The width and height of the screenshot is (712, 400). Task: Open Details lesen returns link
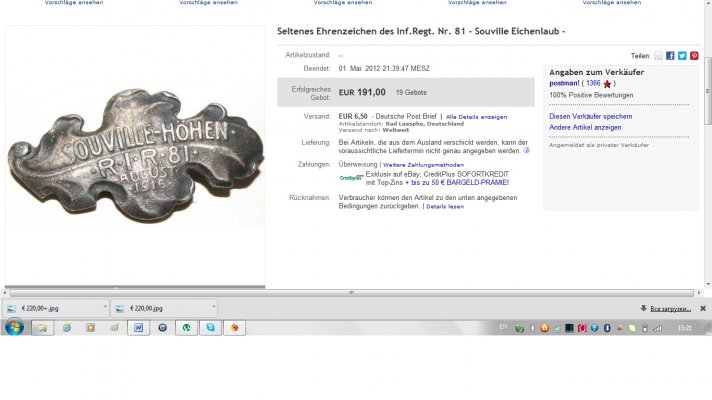pyautogui.click(x=445, y=207)
